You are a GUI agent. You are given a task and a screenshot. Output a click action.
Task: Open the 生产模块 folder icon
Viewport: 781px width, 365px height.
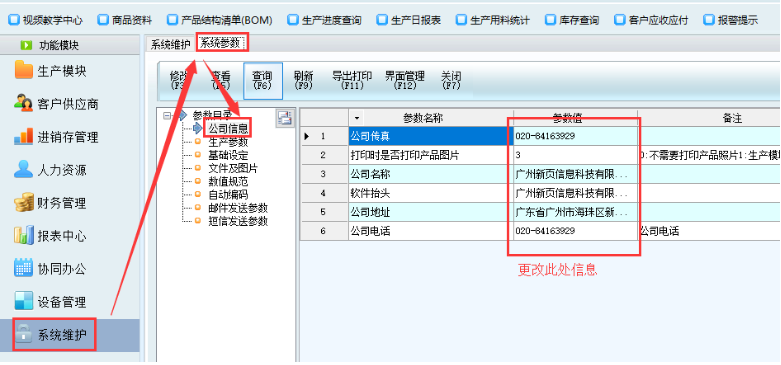24,70
